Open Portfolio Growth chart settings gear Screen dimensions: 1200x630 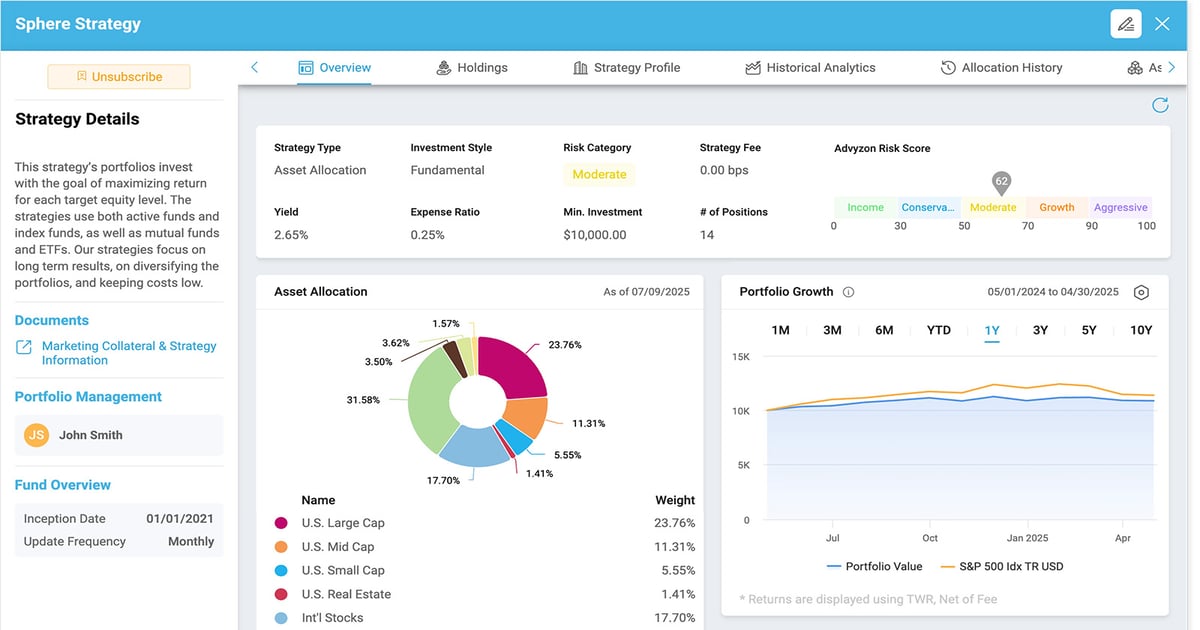(x=1142, y=292)
